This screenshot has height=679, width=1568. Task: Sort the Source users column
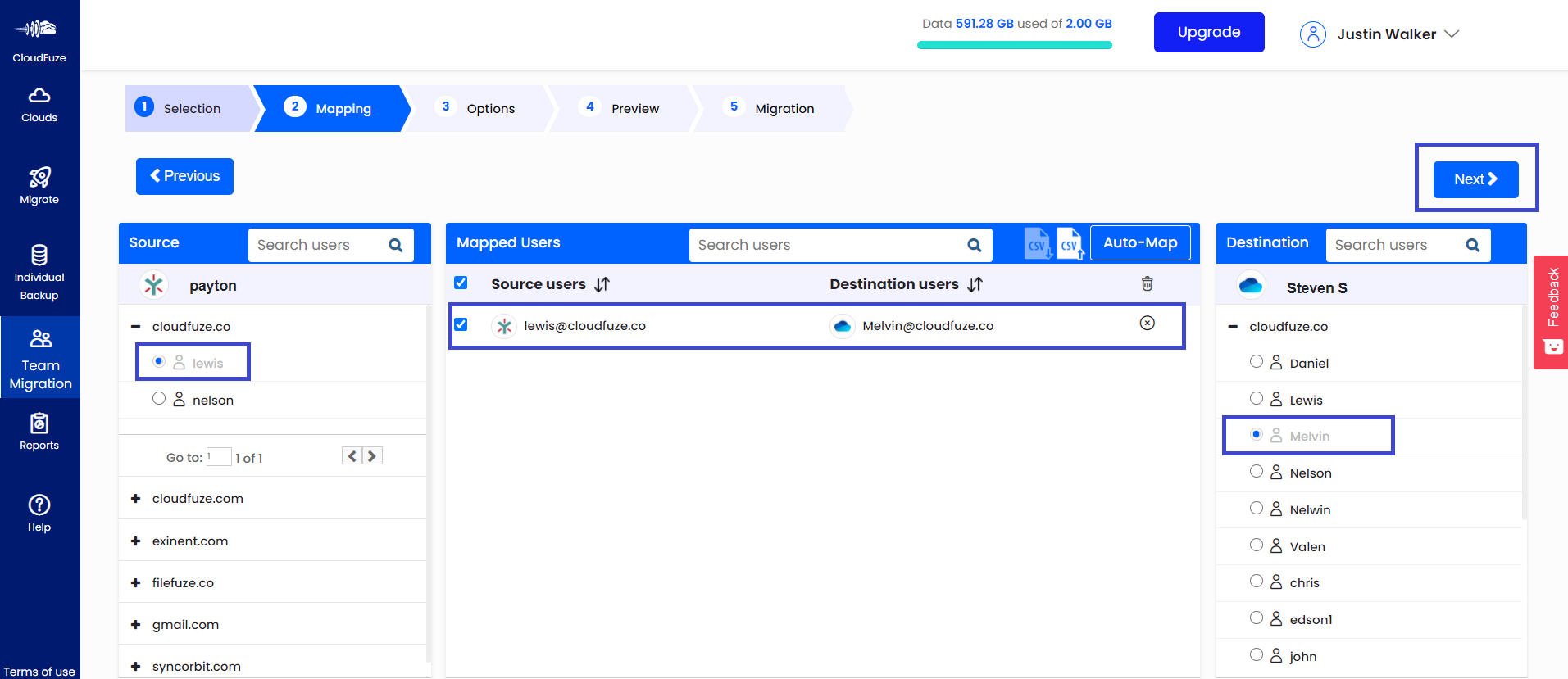click(602, 284)
